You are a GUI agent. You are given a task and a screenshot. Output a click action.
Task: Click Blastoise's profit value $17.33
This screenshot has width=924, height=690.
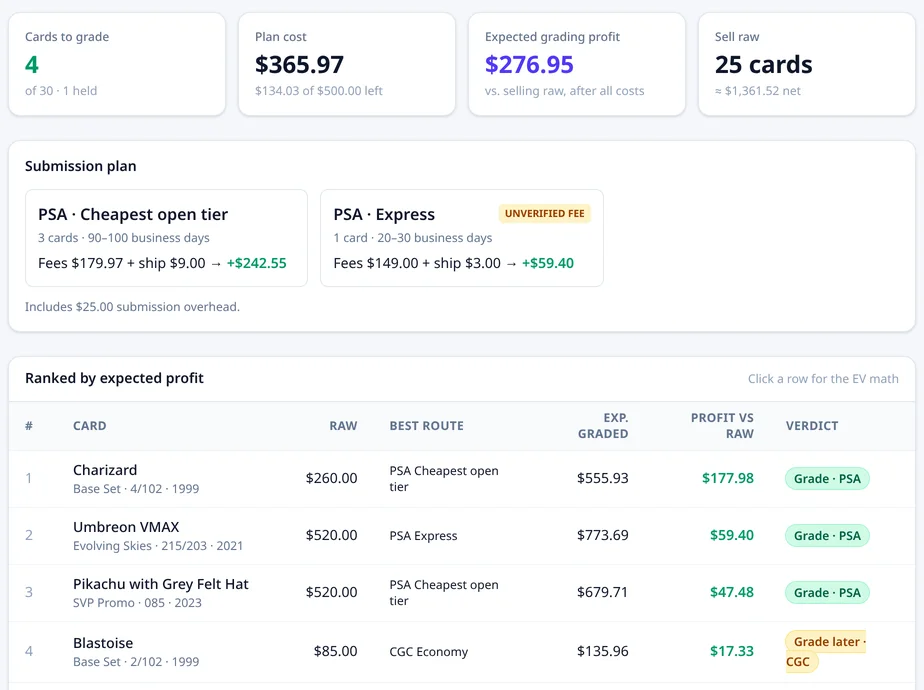[x=732, y=651]
